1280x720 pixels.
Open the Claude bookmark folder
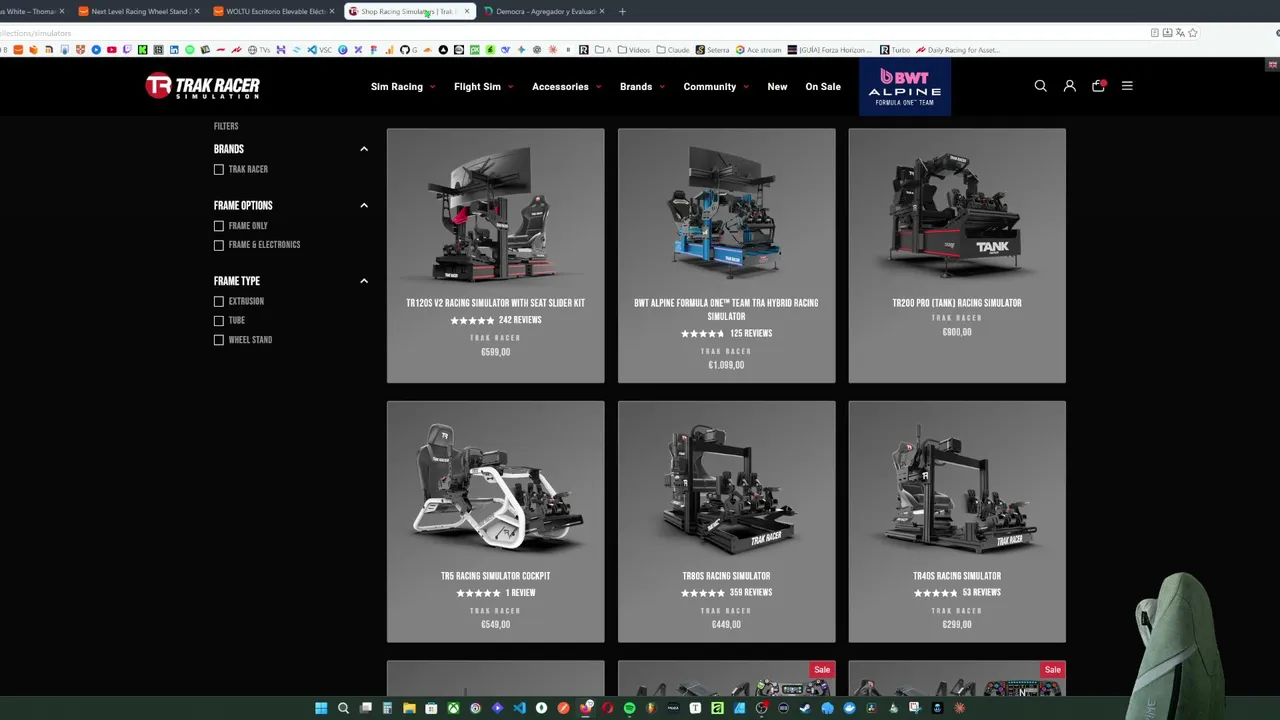(x=672, y=50)
